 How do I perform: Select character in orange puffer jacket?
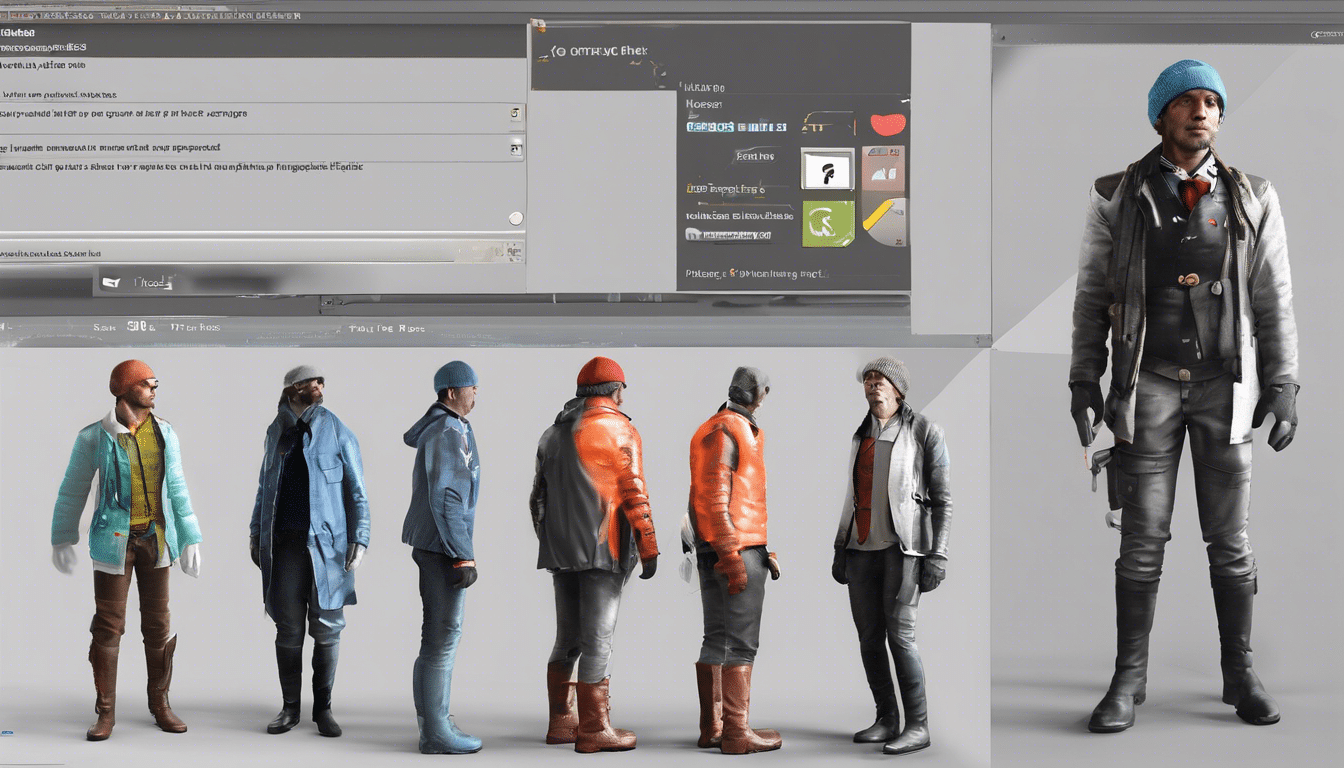point(732,560)
